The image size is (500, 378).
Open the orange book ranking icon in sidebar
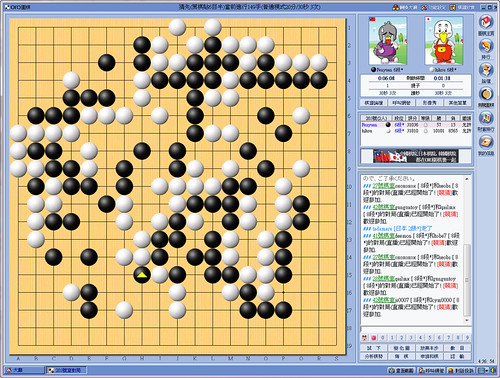[486, 46]
